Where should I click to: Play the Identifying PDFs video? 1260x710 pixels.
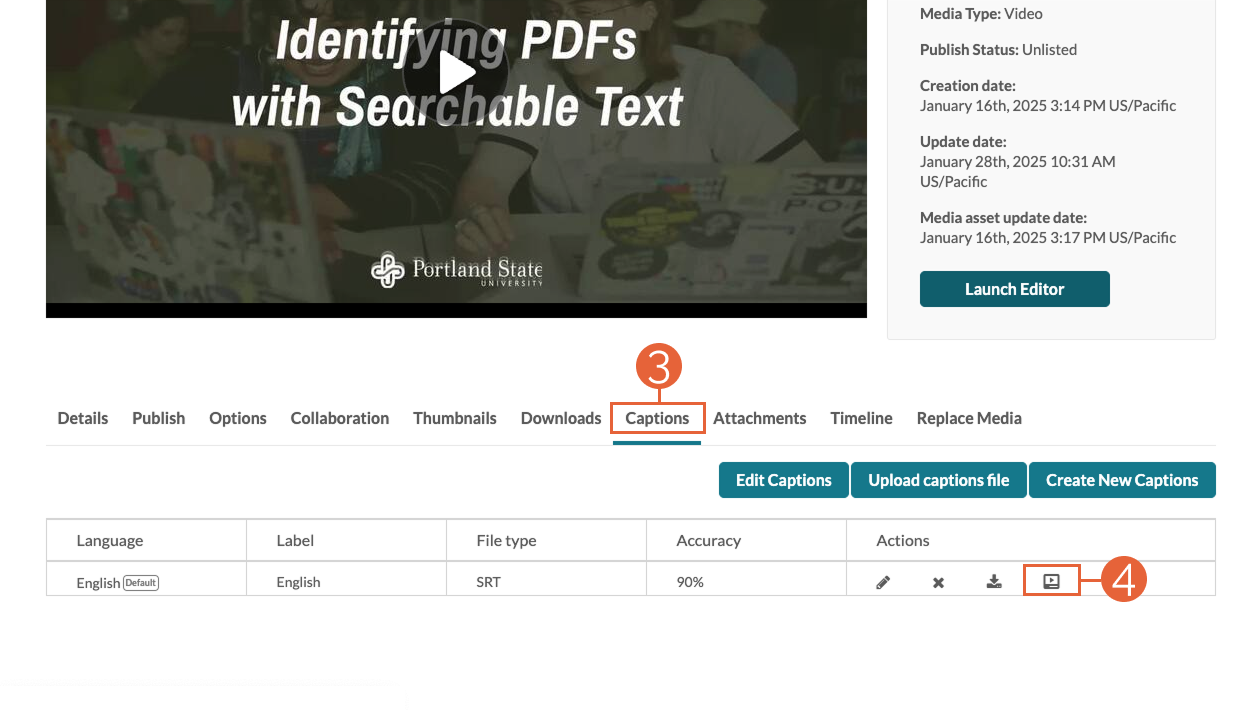click(x=455, y=71)
